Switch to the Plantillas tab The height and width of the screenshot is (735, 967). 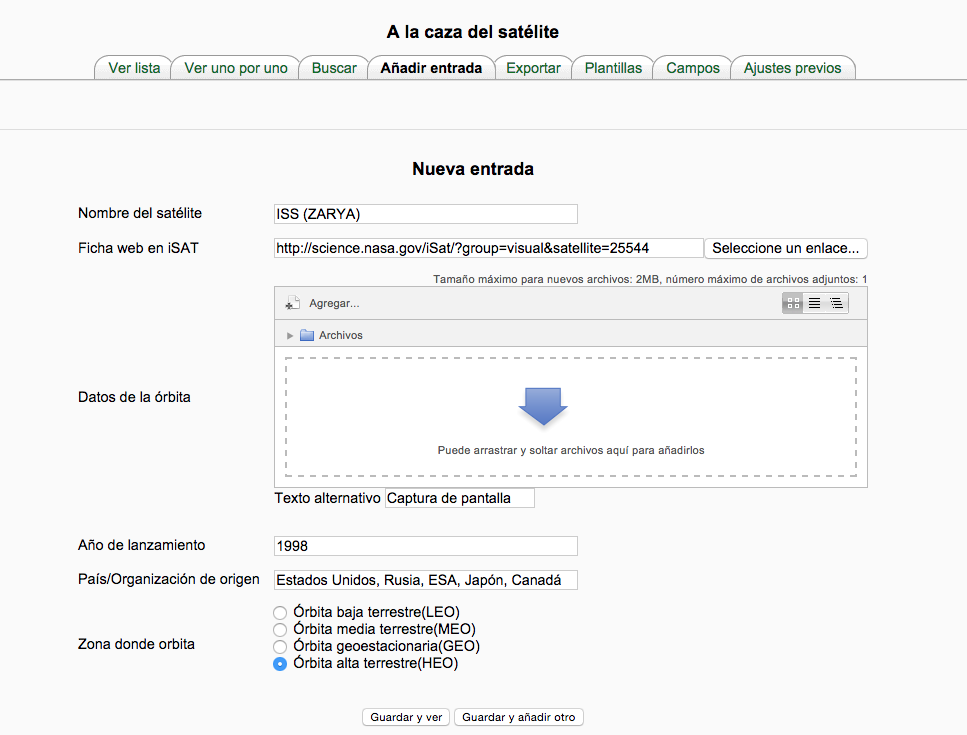(613, 68)
